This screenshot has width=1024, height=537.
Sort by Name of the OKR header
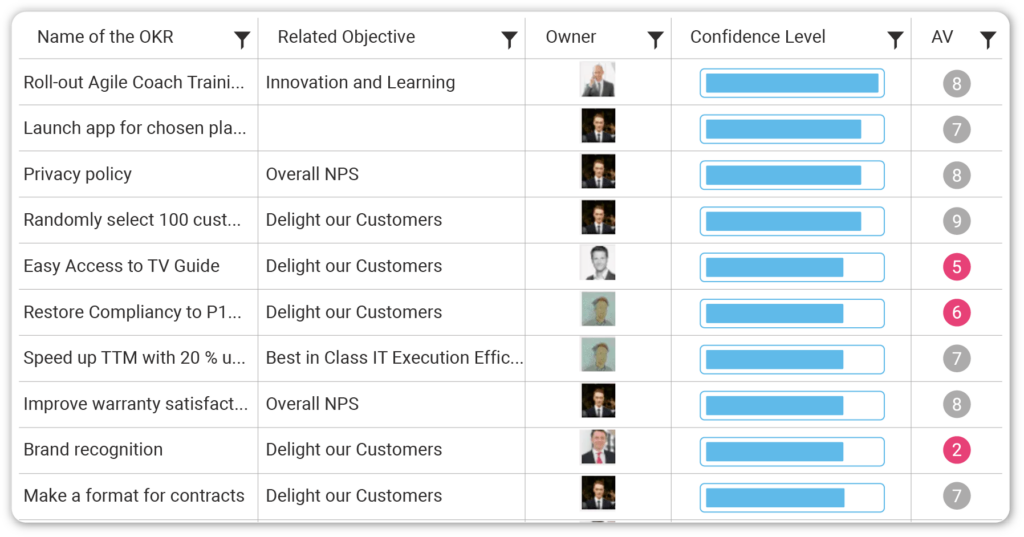(x=105, y=37)
